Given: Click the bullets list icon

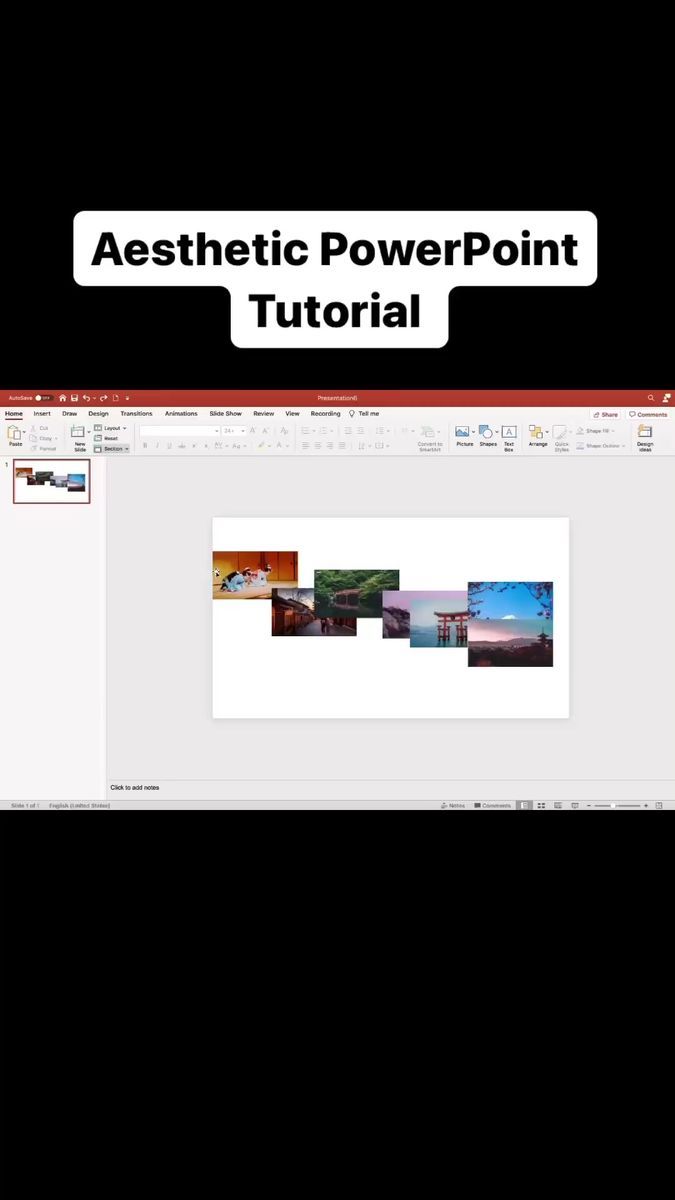Looking at the screenshot, I should 305,431.
